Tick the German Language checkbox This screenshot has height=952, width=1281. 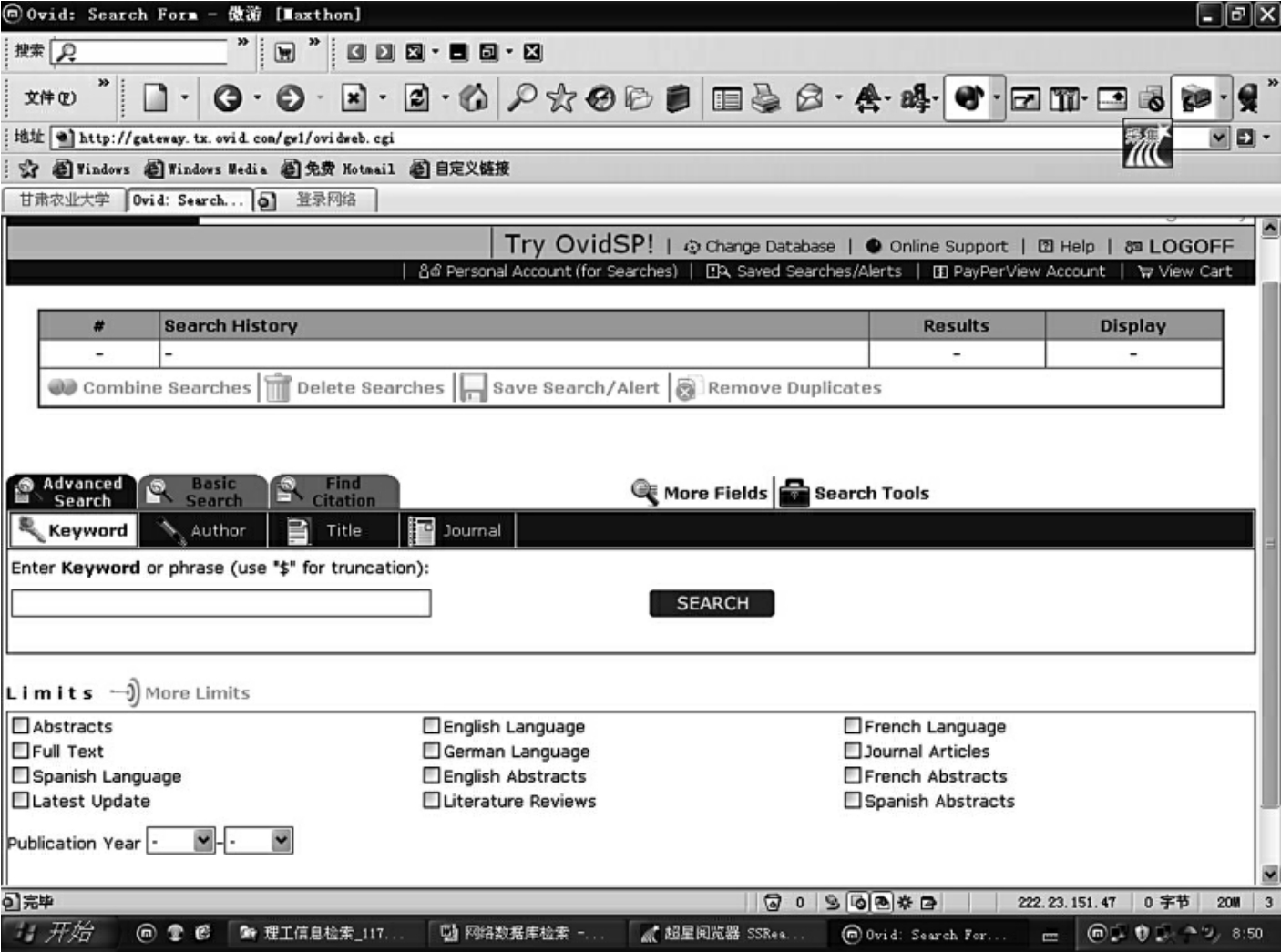click(x=432, y=751)
